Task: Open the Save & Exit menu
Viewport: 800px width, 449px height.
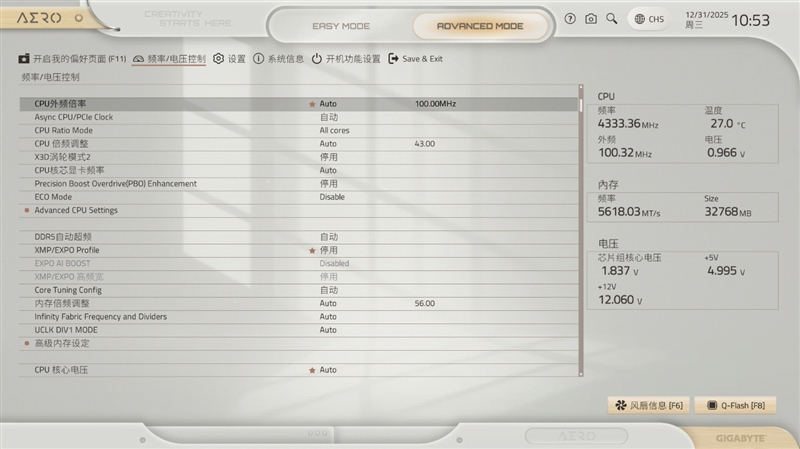Action: pyautogui.click(x=415, y=59)
